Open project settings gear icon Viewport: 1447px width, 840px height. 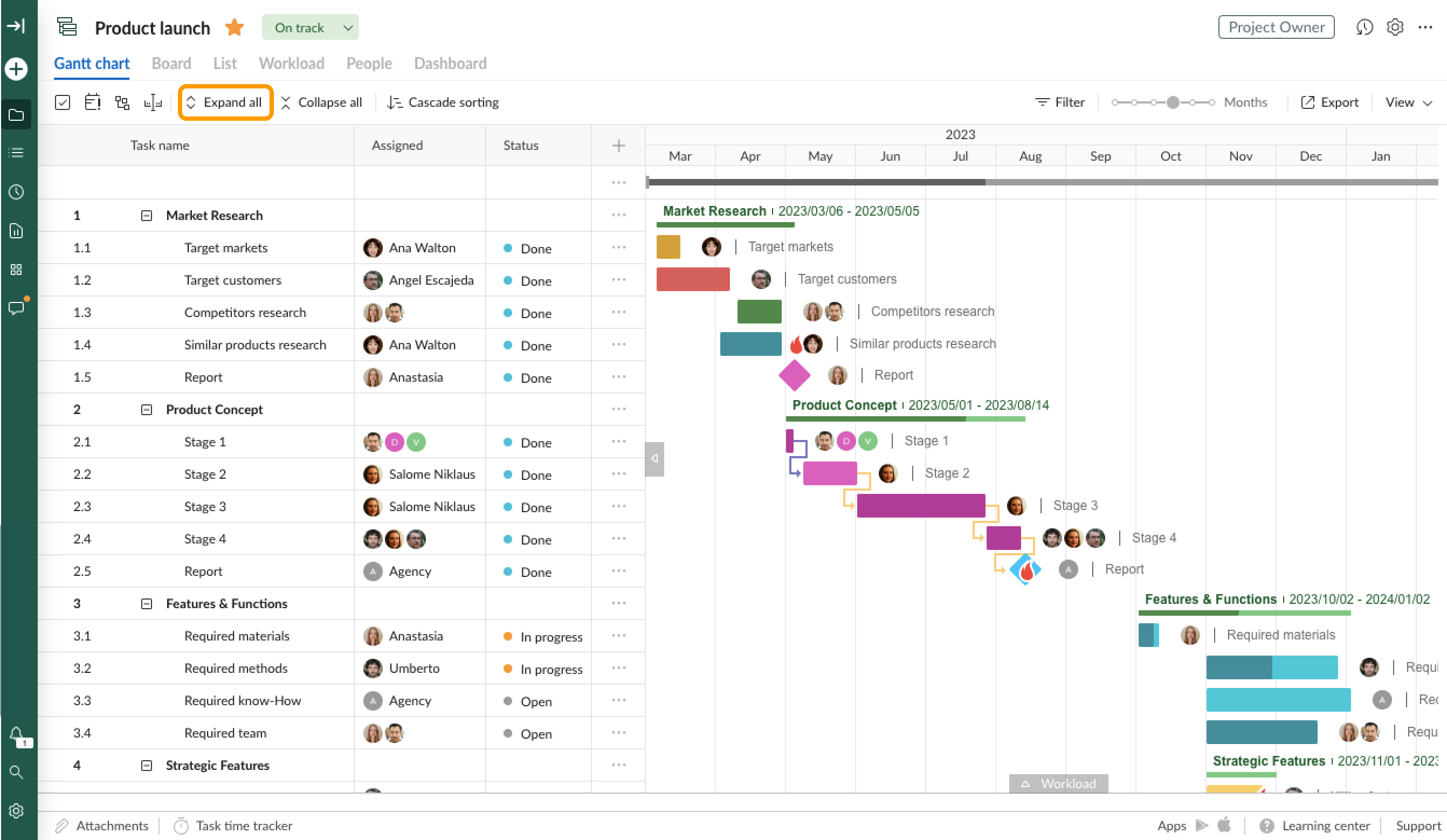click(1395, 27)
